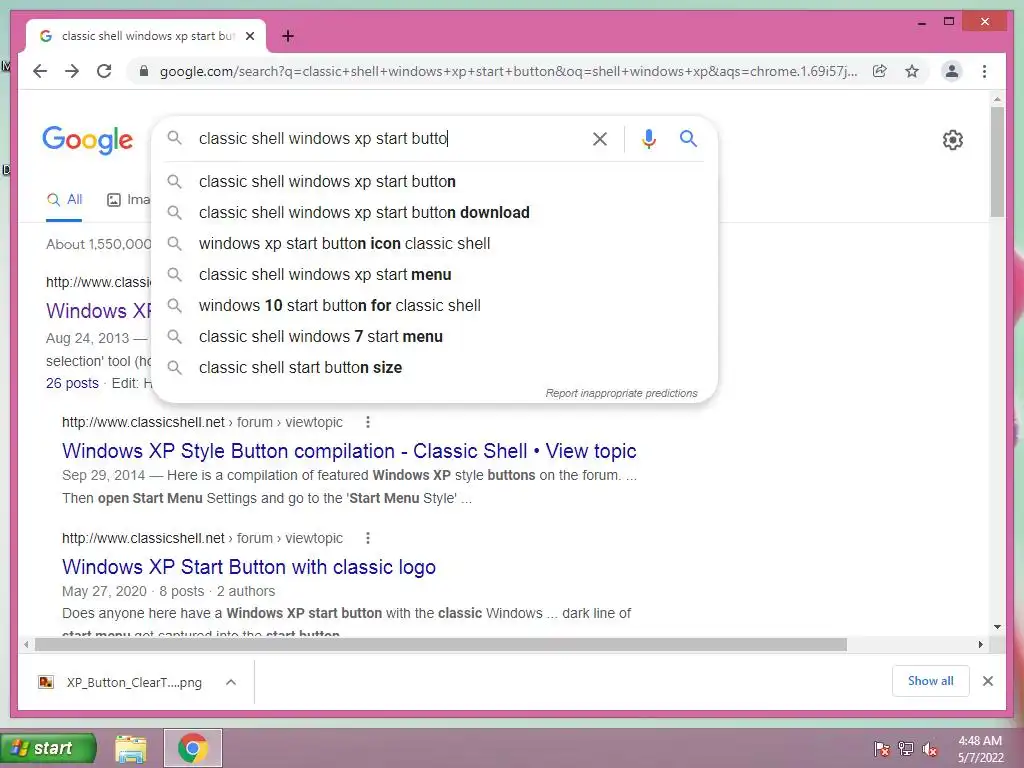Image resolution: width=1024 pixels, height=768 pixels.
Task: Select suggestion 'classic shell windows xp start button'
Action: [x=434, y=182]
